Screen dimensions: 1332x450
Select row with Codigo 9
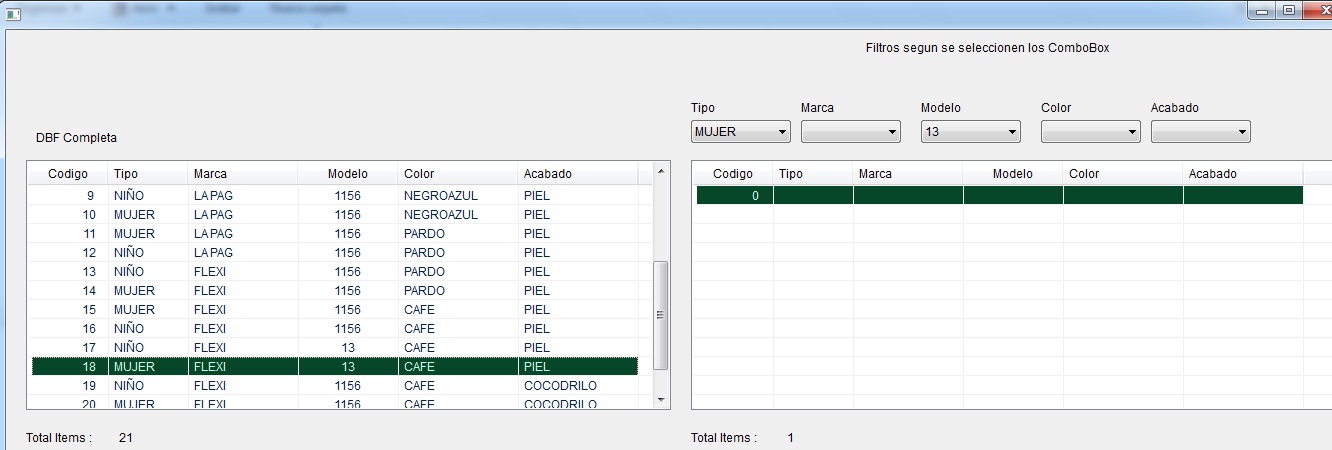click(335, 196)
